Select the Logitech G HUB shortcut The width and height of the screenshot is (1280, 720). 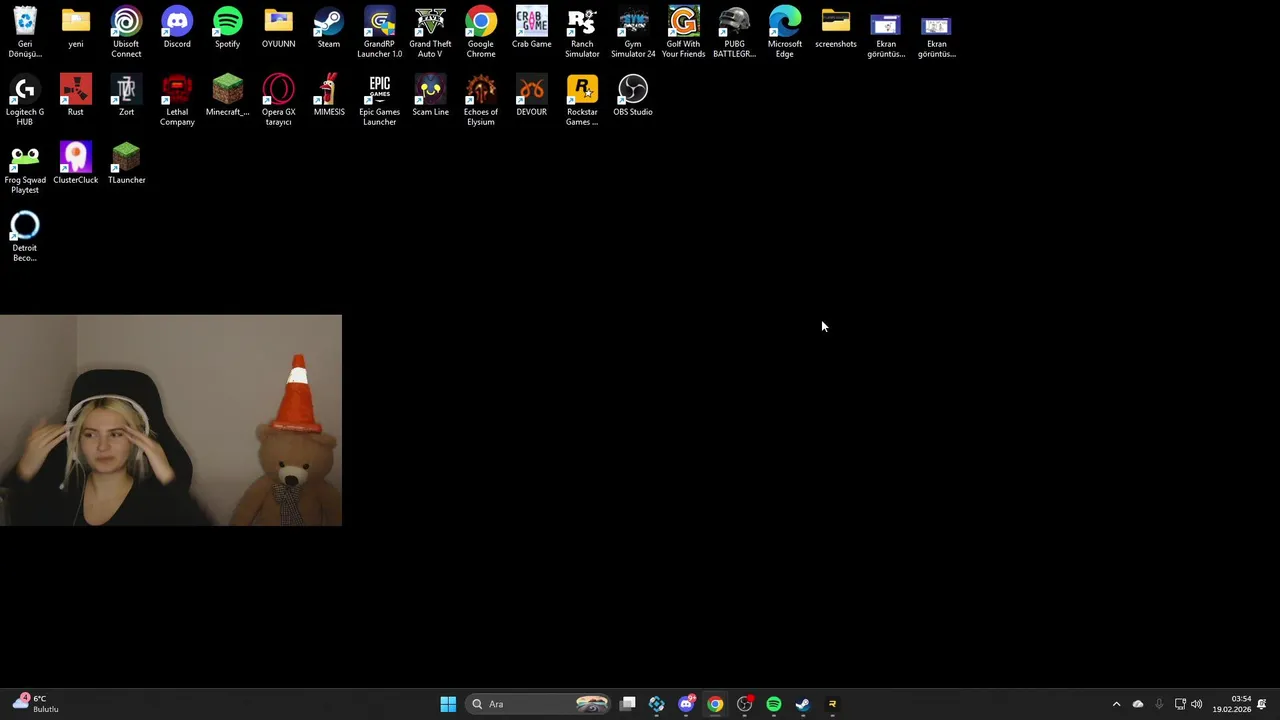click(x=25, y=100)
